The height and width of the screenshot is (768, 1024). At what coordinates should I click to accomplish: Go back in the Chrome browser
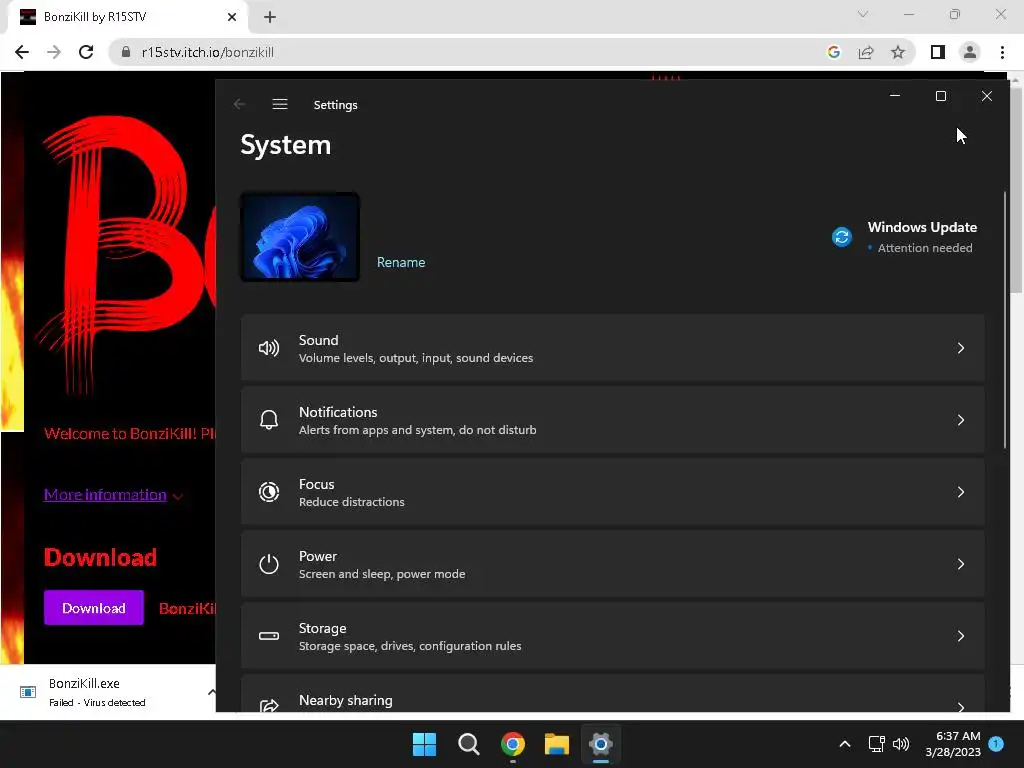pos(22,52)
